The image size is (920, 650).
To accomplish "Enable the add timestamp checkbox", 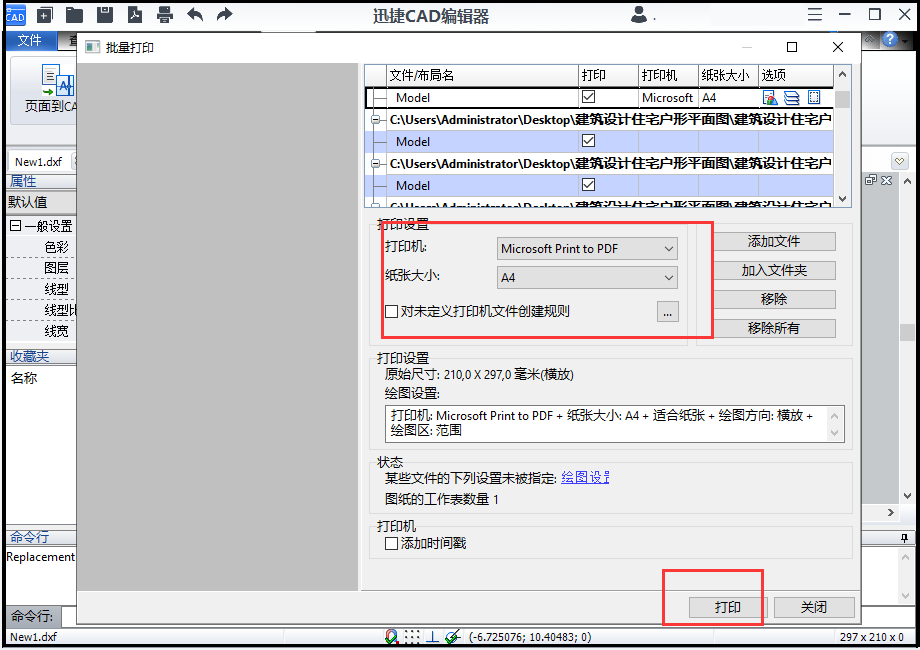I will (x=391, y=544).
